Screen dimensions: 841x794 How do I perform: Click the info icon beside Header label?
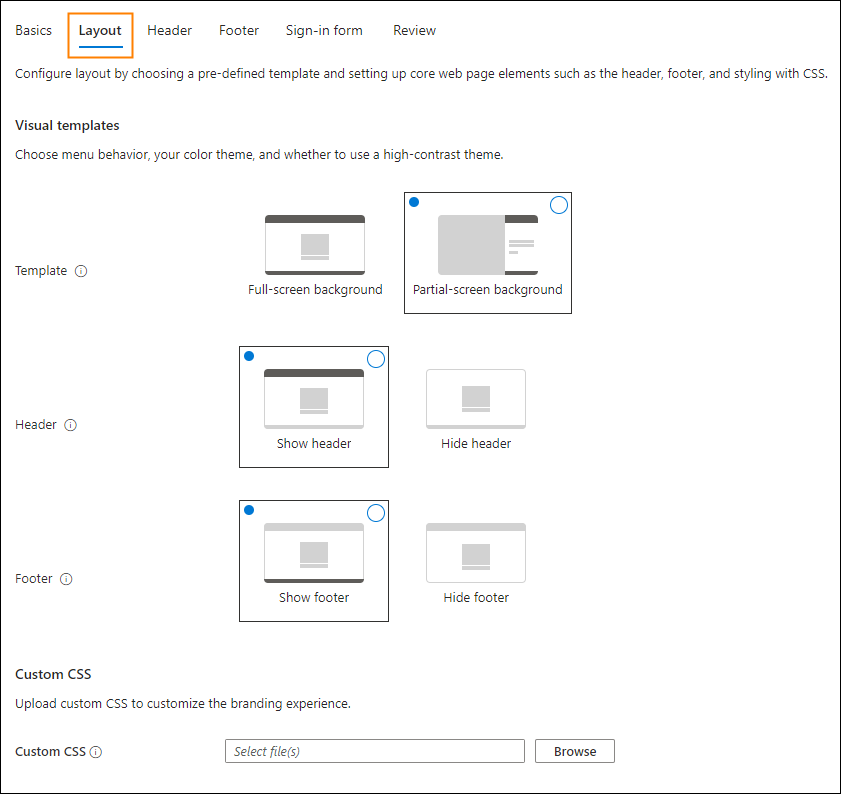[70, 425]
